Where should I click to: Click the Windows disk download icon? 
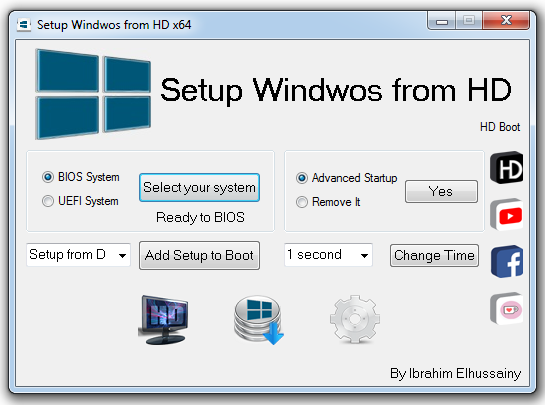point(259,320)
